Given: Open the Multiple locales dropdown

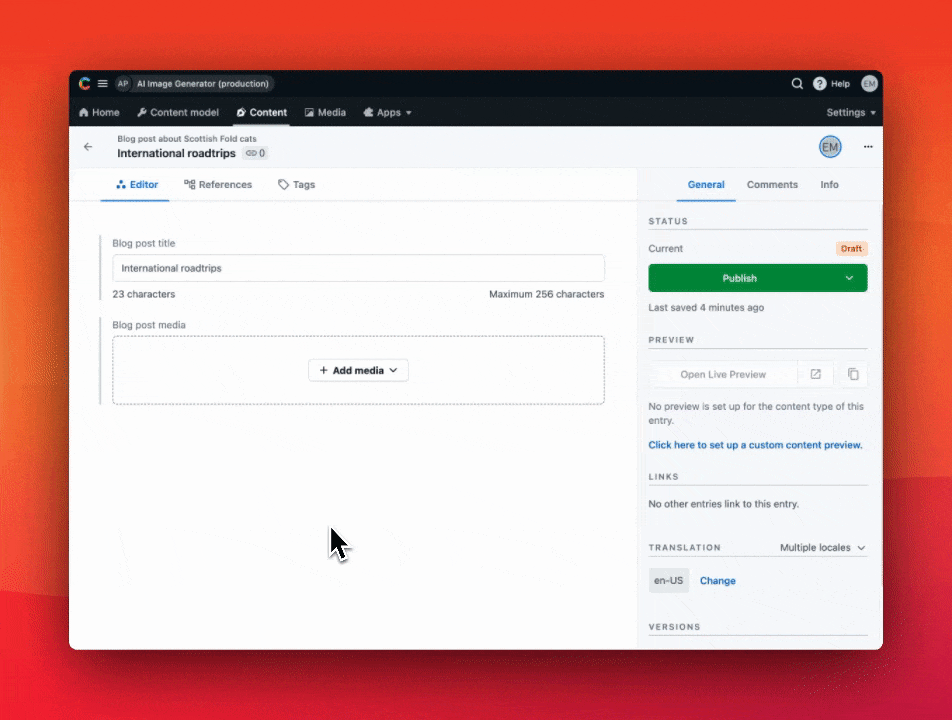Looking at the screenshot, I should (823, 548).
